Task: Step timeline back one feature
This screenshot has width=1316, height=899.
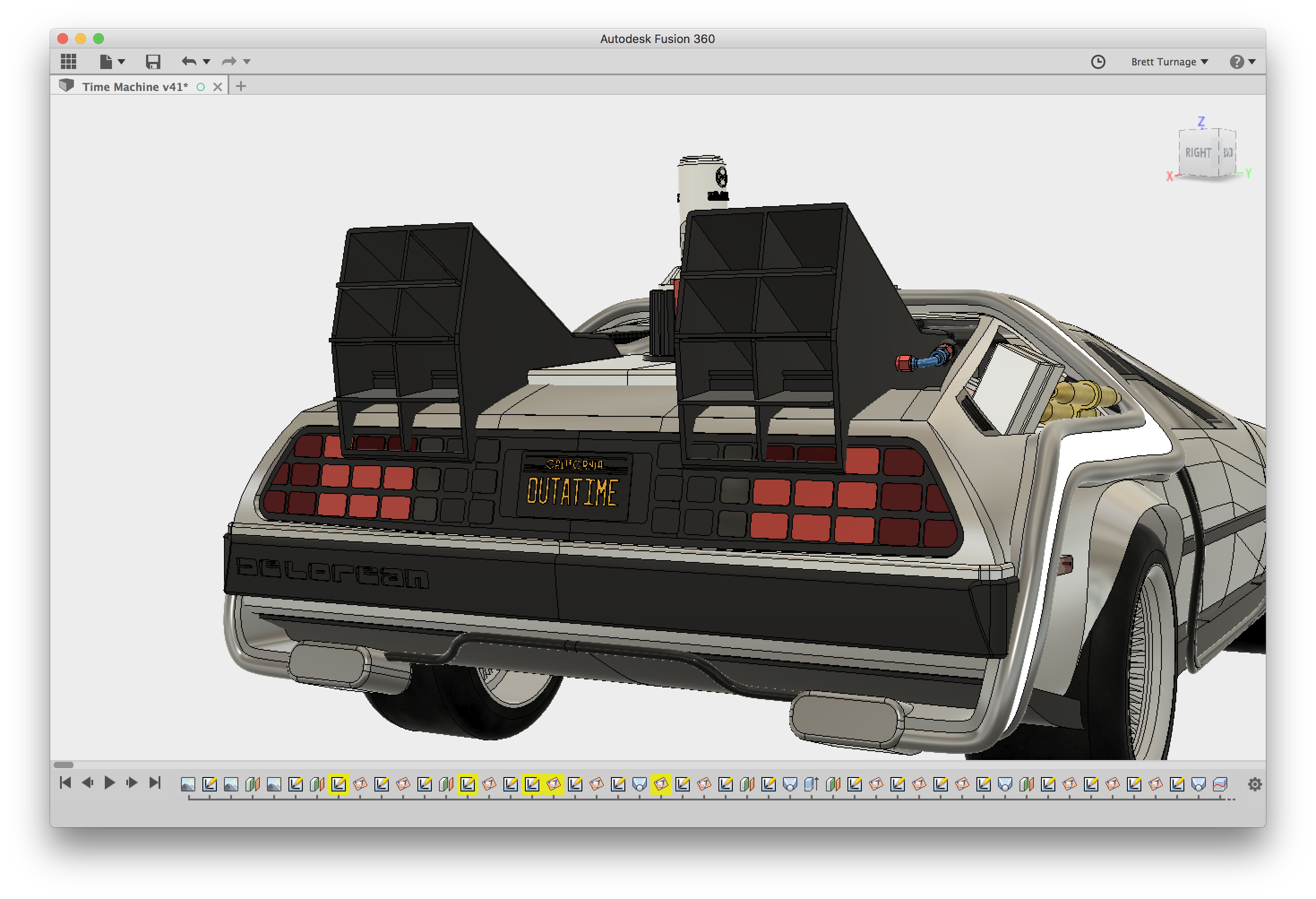Action: point(87,782)
